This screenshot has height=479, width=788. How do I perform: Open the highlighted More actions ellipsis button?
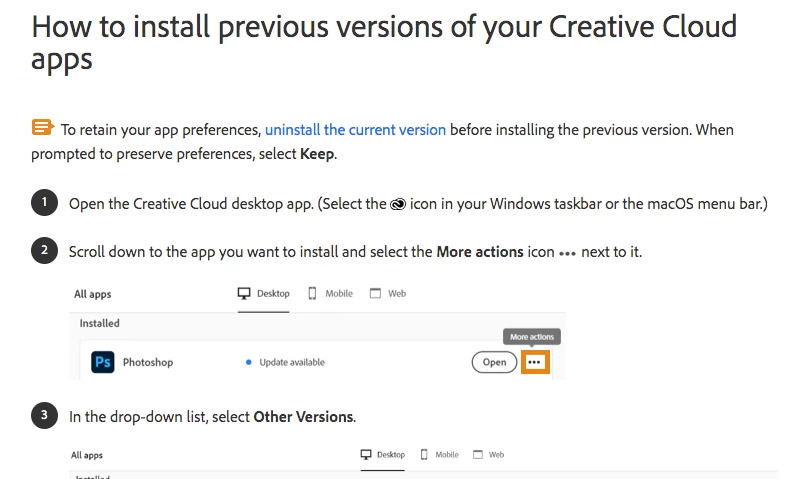click(535, 362)
